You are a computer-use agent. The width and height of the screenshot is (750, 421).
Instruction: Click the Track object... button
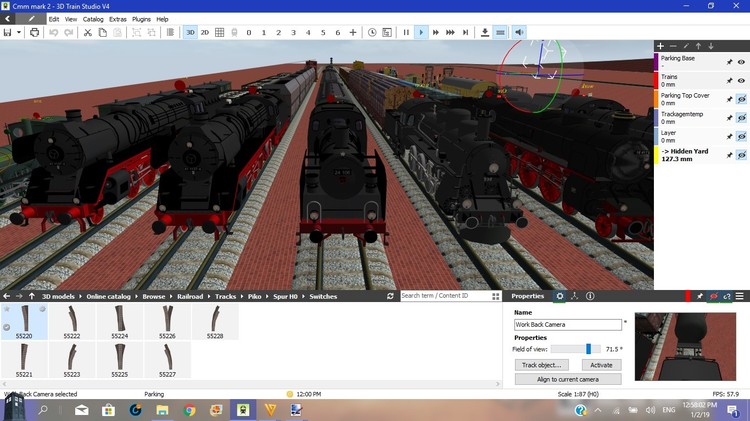pos(541,365)
